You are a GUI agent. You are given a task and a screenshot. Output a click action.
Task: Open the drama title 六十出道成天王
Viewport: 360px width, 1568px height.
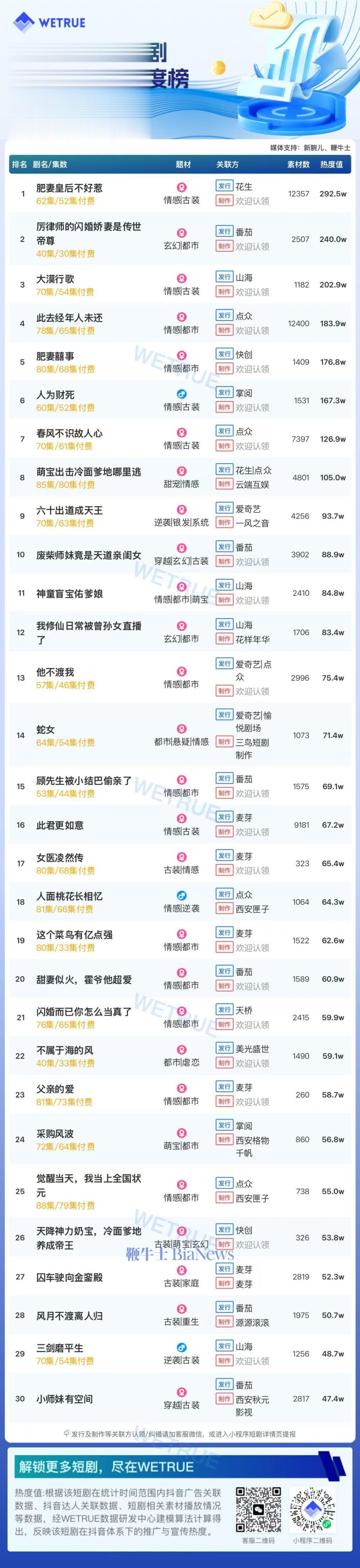pyautogui.click(x=69, y=510)
